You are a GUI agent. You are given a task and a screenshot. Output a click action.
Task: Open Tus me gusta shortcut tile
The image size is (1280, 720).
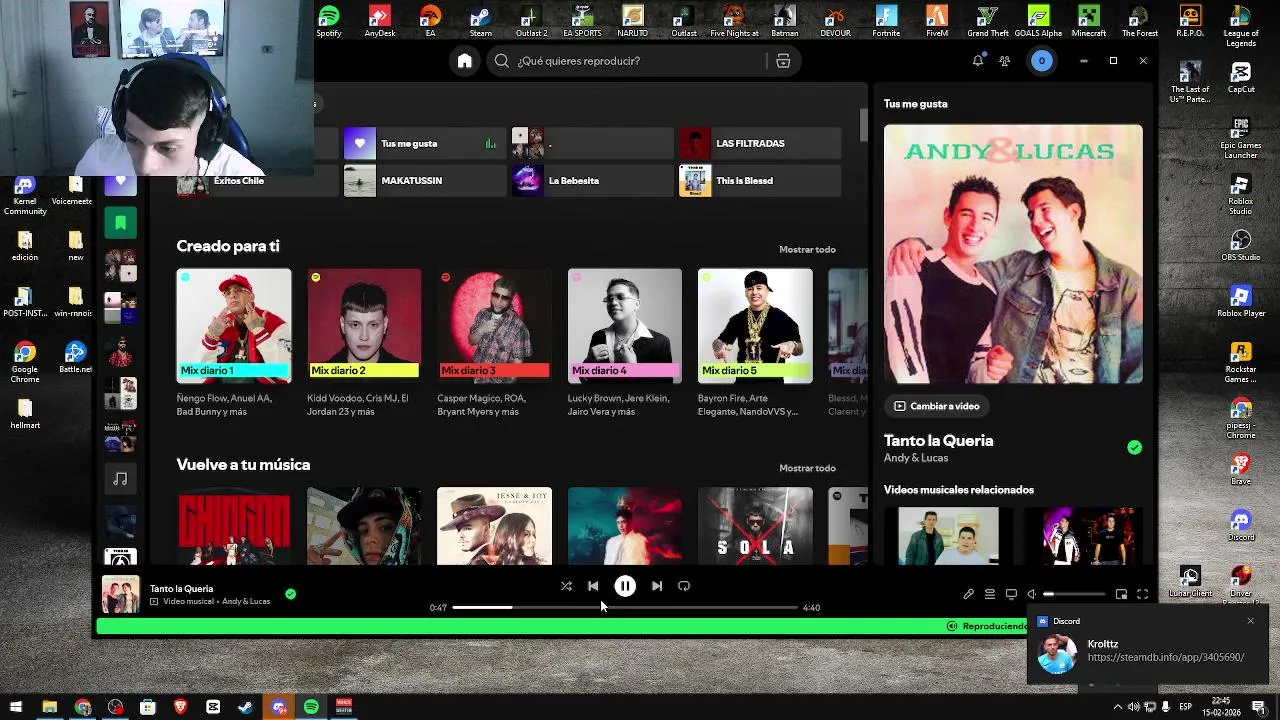pyautogui.click(x=424, y=143)
